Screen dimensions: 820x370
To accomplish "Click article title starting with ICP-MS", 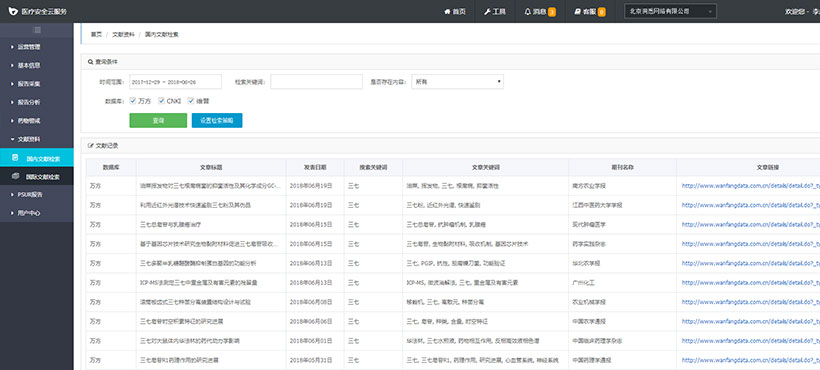I will tap(198, 283).
